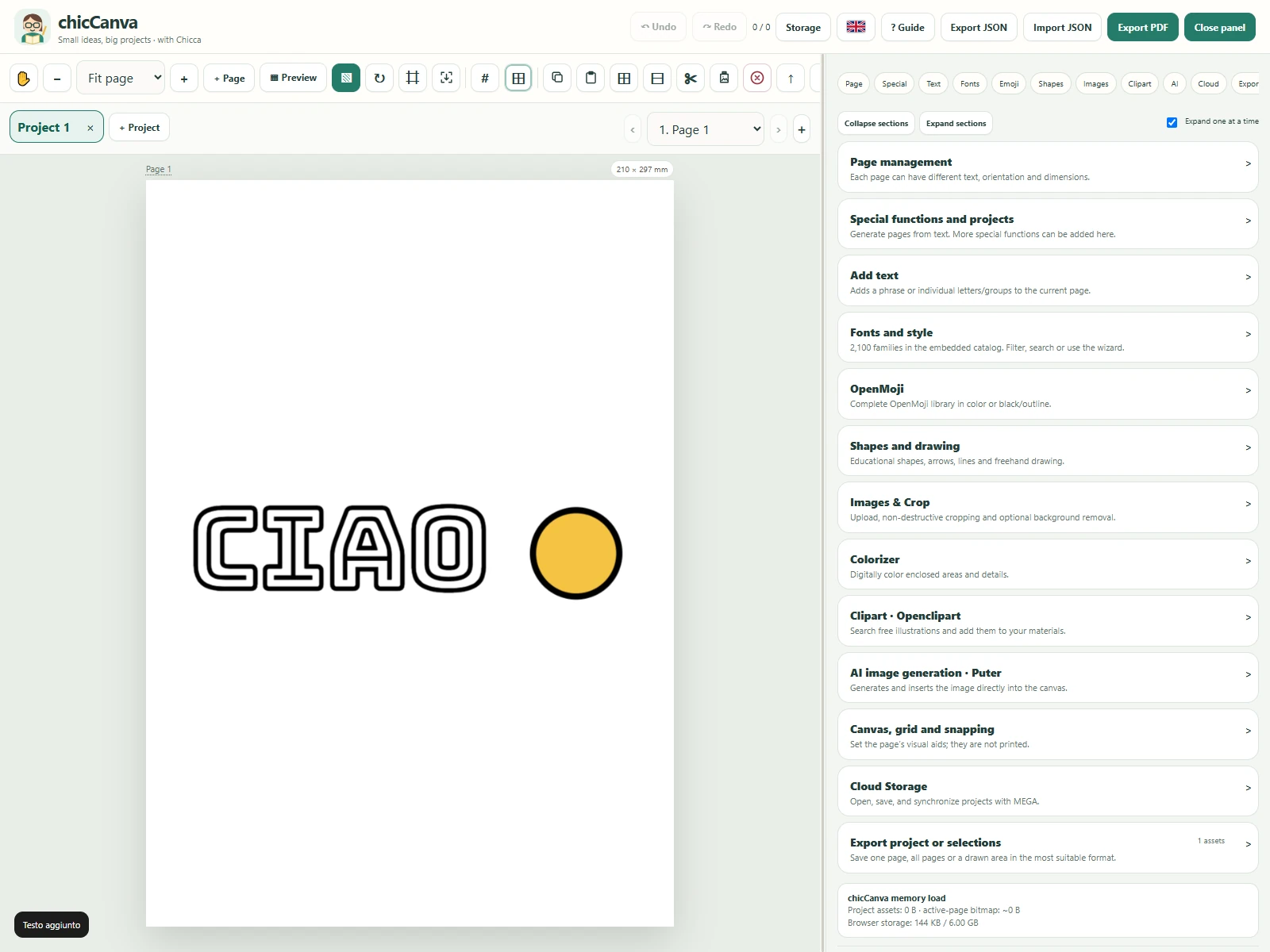The height and width of the screenshot is (952, 1270).
Task: Expand Export project or selections section
Action: tap(1048, 848)
